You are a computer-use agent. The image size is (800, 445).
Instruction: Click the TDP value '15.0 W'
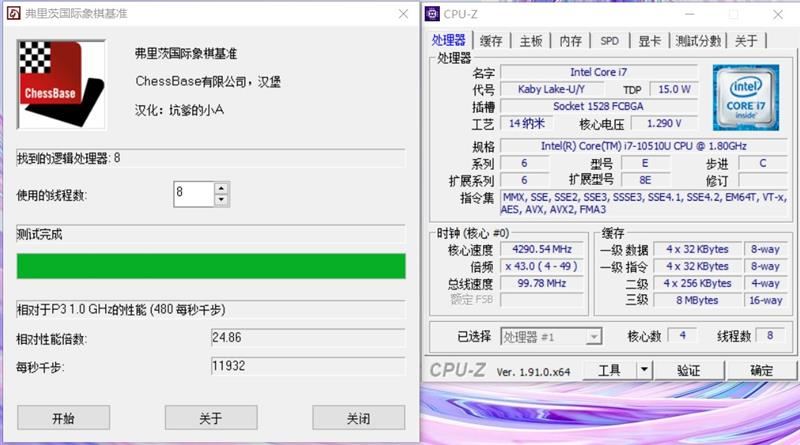(x=674, y=89)
